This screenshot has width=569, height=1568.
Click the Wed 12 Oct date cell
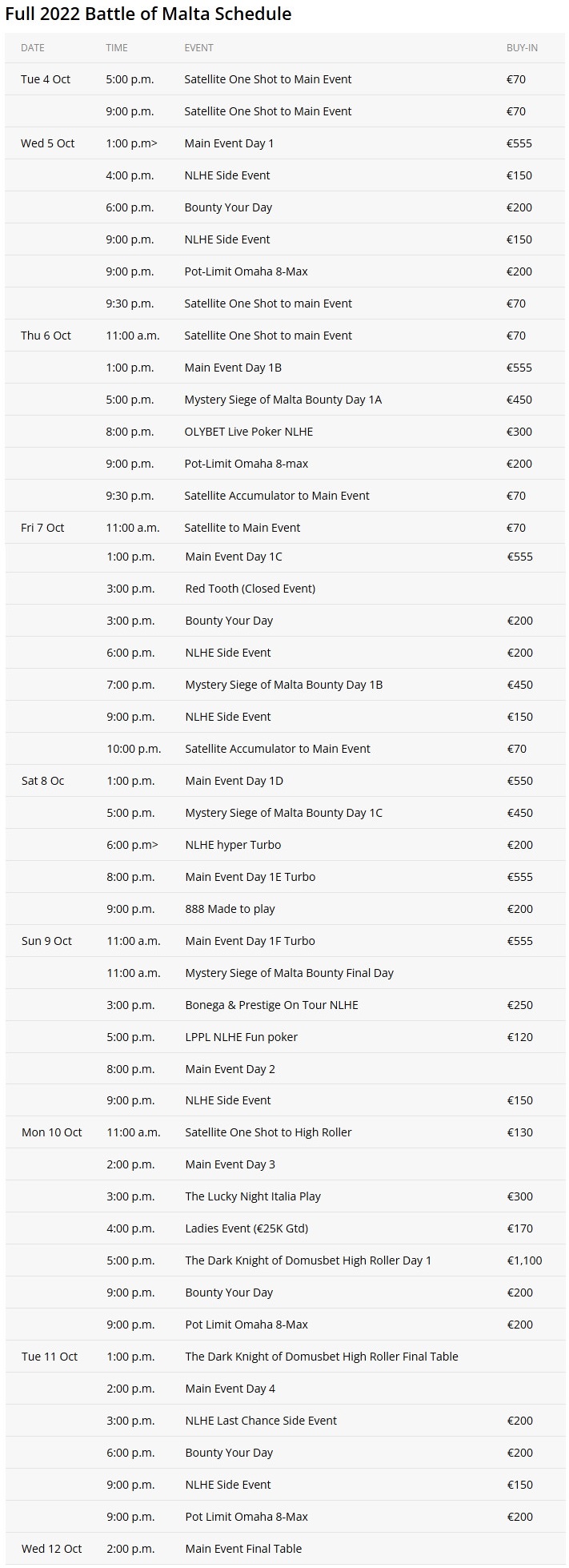(x=52, y=1549)
